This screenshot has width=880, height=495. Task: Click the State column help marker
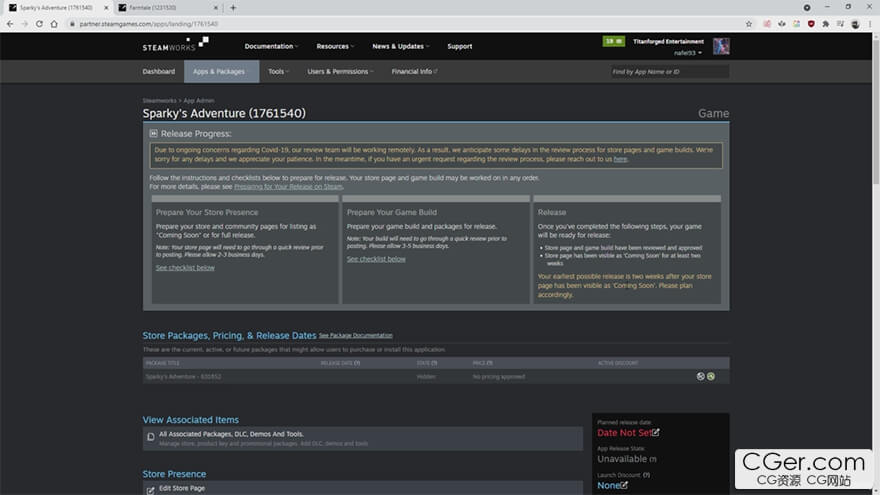point(434,363)
